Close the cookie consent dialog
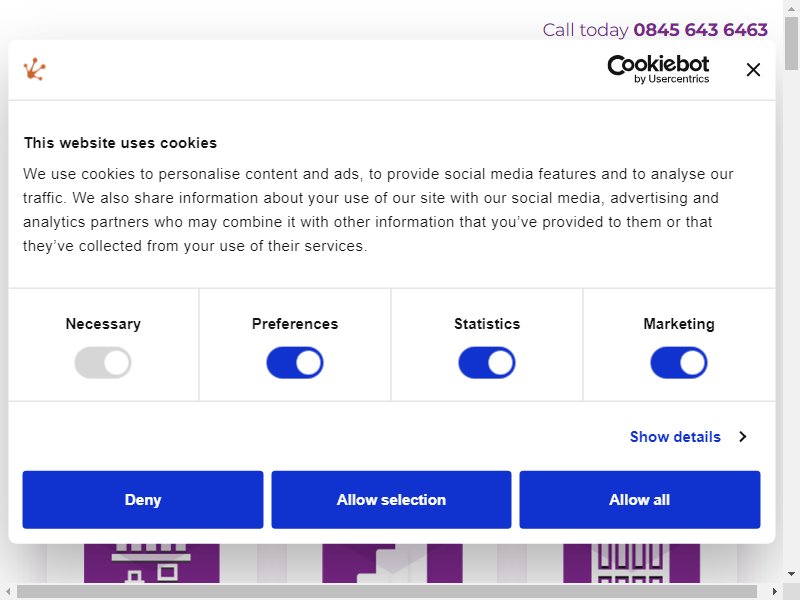This screenshot has width=800, height=600. coord(753,69)
